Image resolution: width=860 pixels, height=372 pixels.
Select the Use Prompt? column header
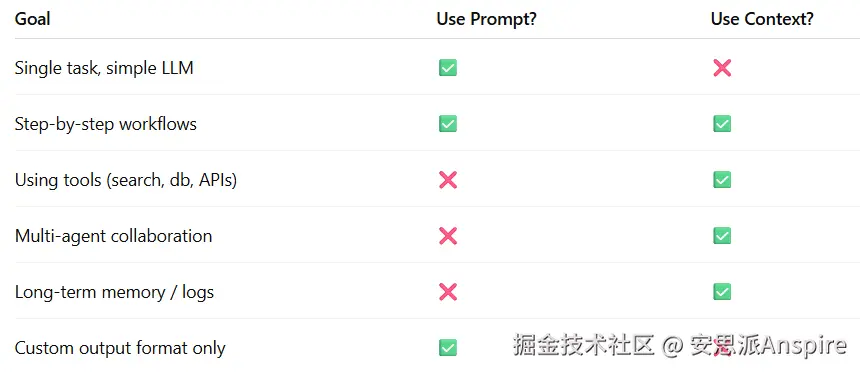[x=486, y=19]
